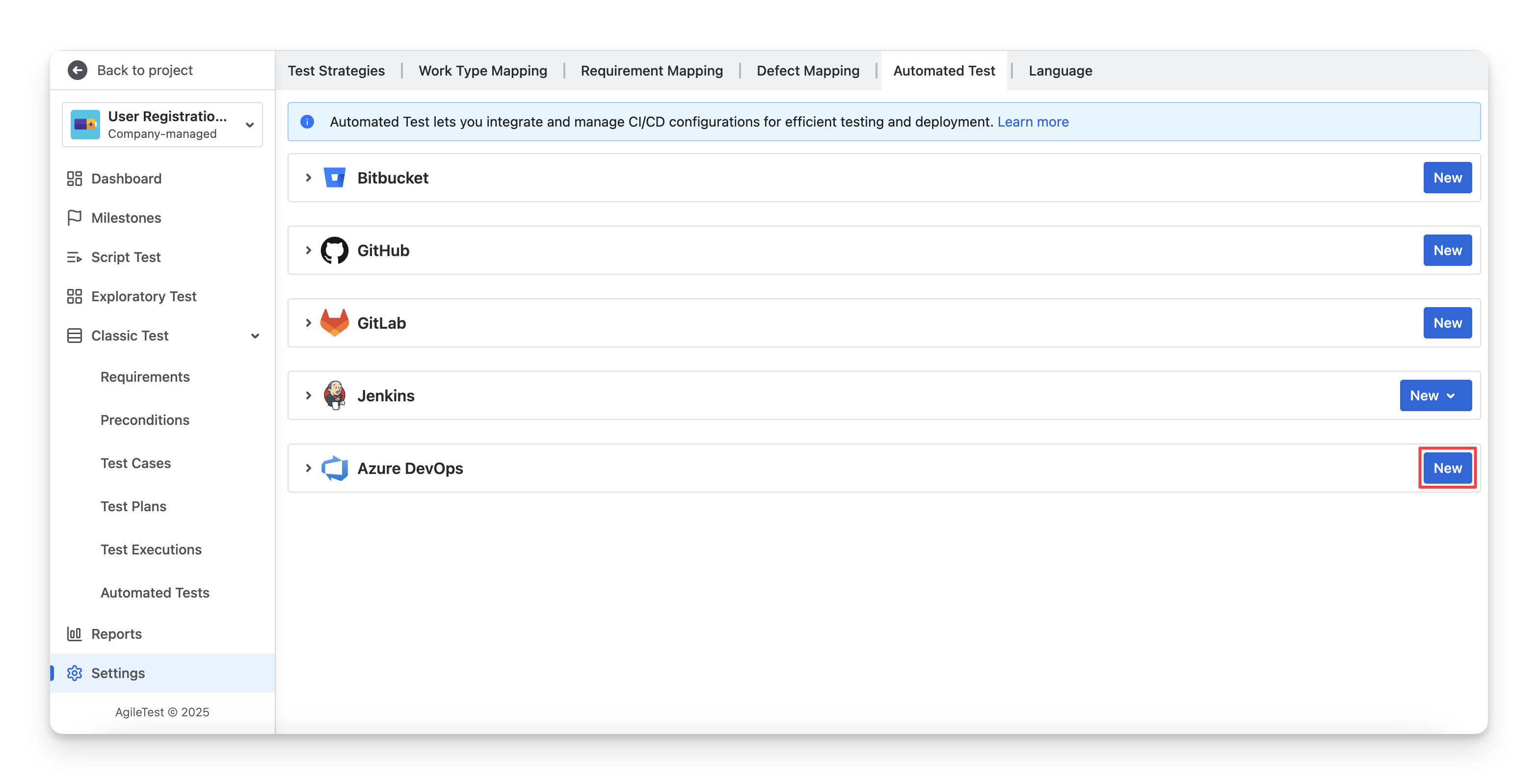The width and height of the screenshot is (1538, 784).
Task: Open the User Registration project selector dropdown
Action: [x=250, y=125]
